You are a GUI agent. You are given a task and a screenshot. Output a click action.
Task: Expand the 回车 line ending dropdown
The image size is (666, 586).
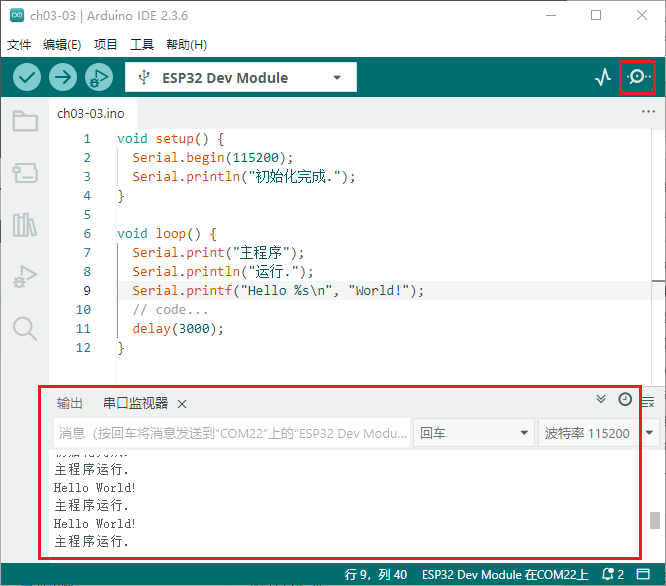(x=474, y=433)
